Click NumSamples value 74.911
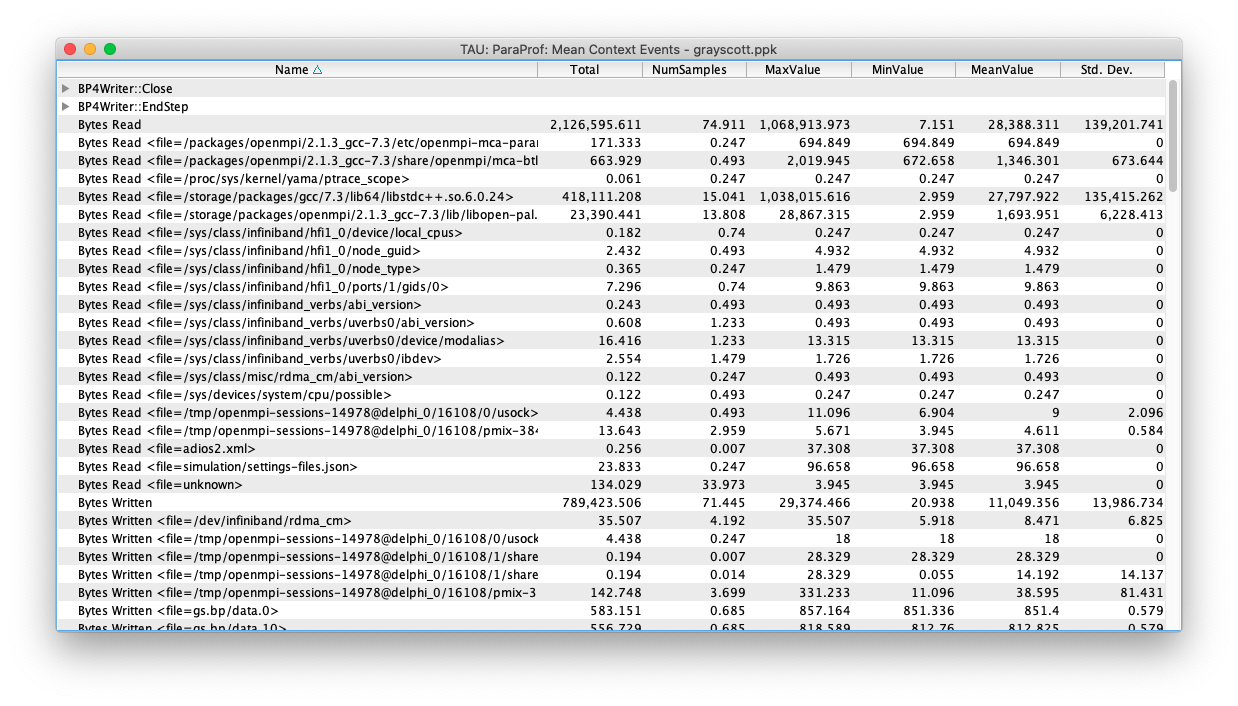 (x=725, y=125)
